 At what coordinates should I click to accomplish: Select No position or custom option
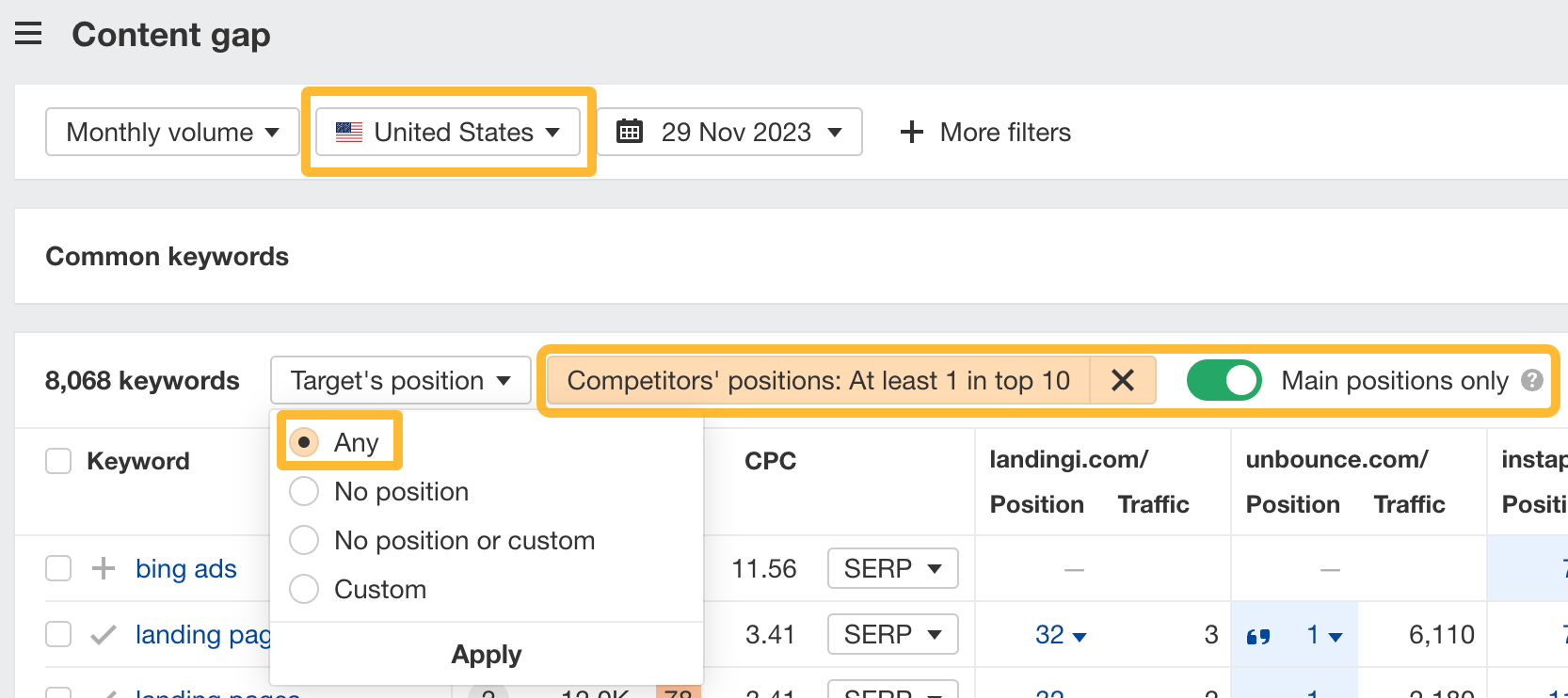tap(304, 540)
